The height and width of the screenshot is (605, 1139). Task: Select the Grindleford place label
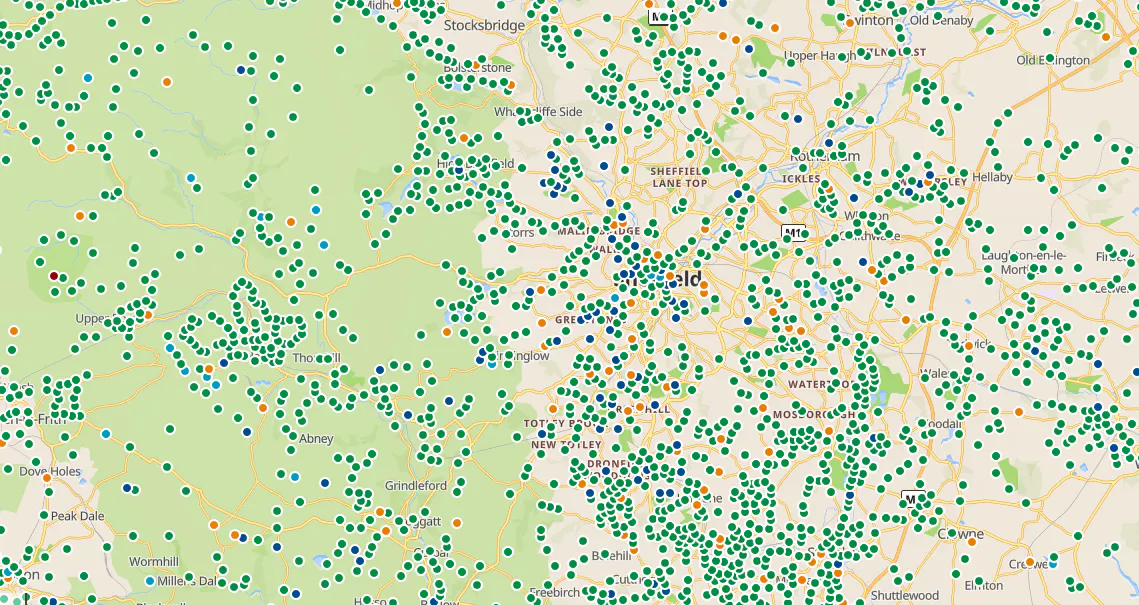[416, 485]
